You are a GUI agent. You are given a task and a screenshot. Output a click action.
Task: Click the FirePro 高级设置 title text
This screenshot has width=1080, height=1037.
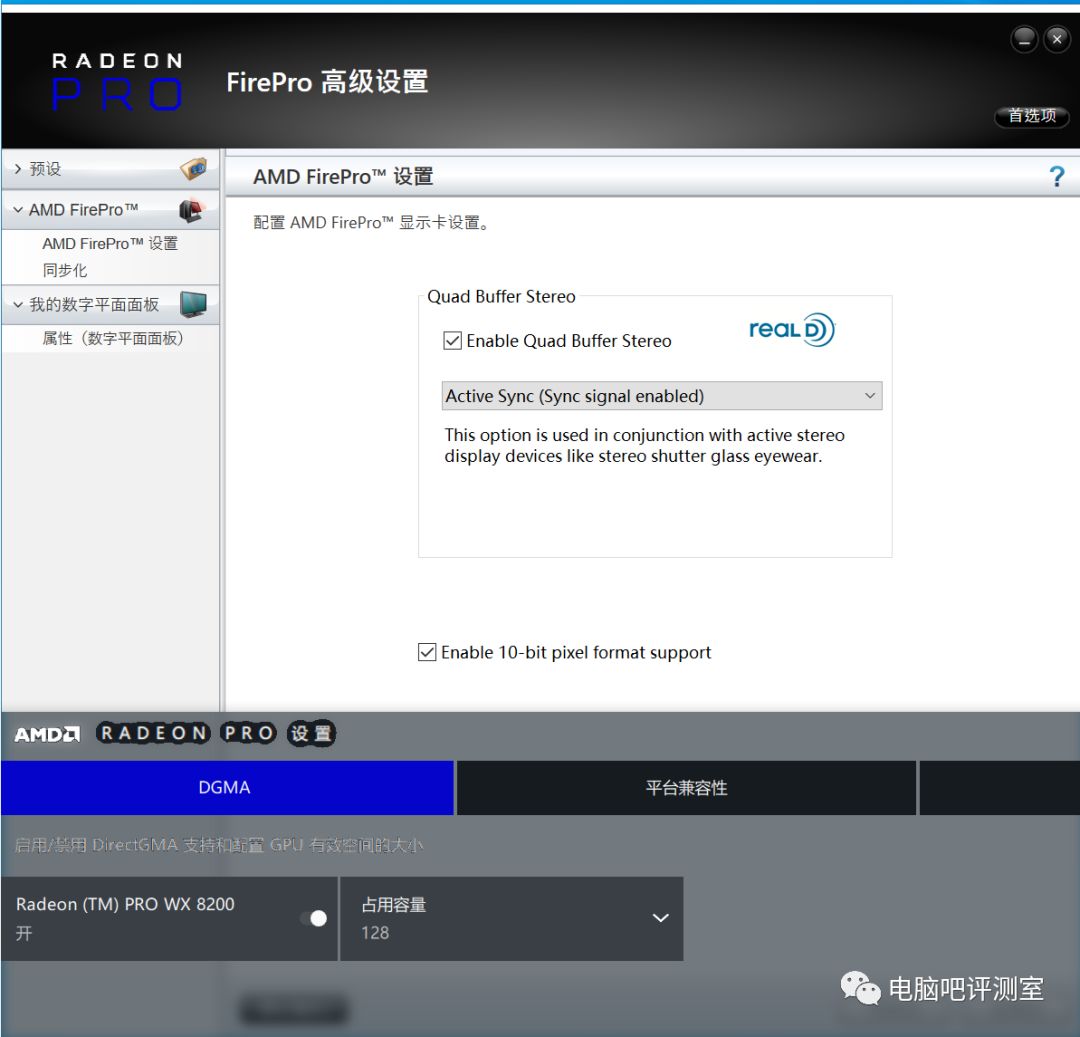coord(327,82)
